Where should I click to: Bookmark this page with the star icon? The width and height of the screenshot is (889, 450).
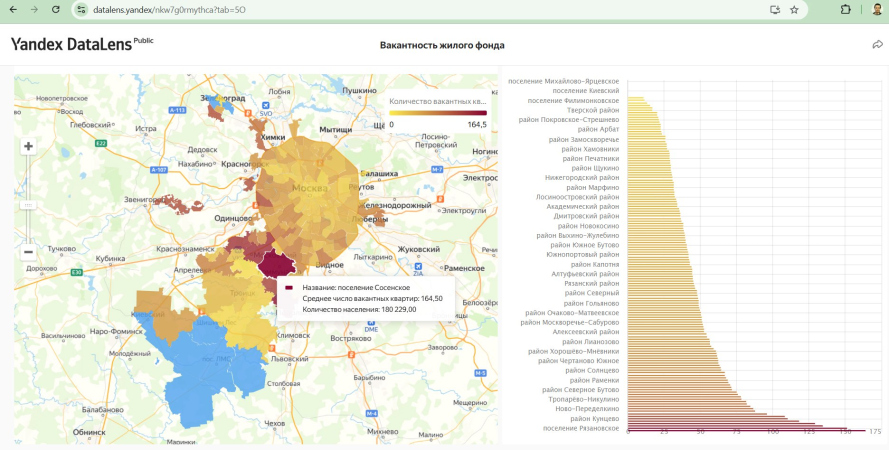point(794,9)
